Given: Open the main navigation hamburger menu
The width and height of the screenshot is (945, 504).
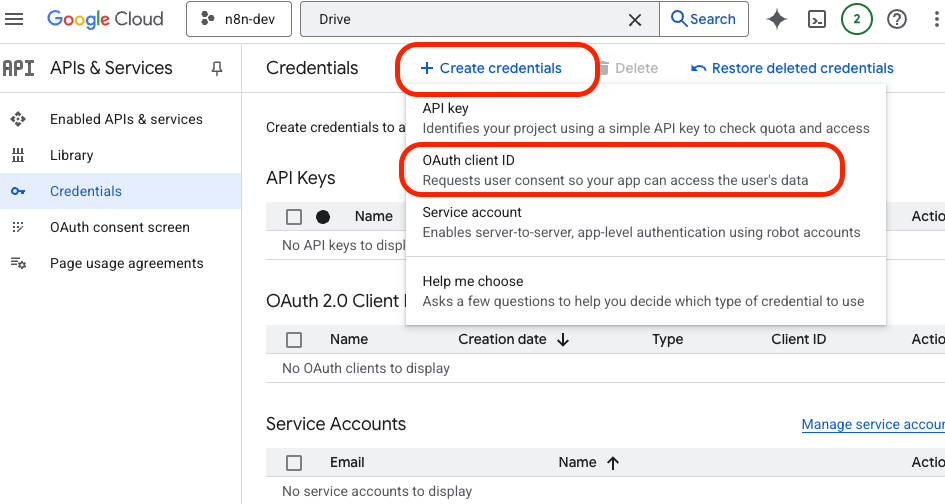Looking at the screenshot, I should [14, 19].
